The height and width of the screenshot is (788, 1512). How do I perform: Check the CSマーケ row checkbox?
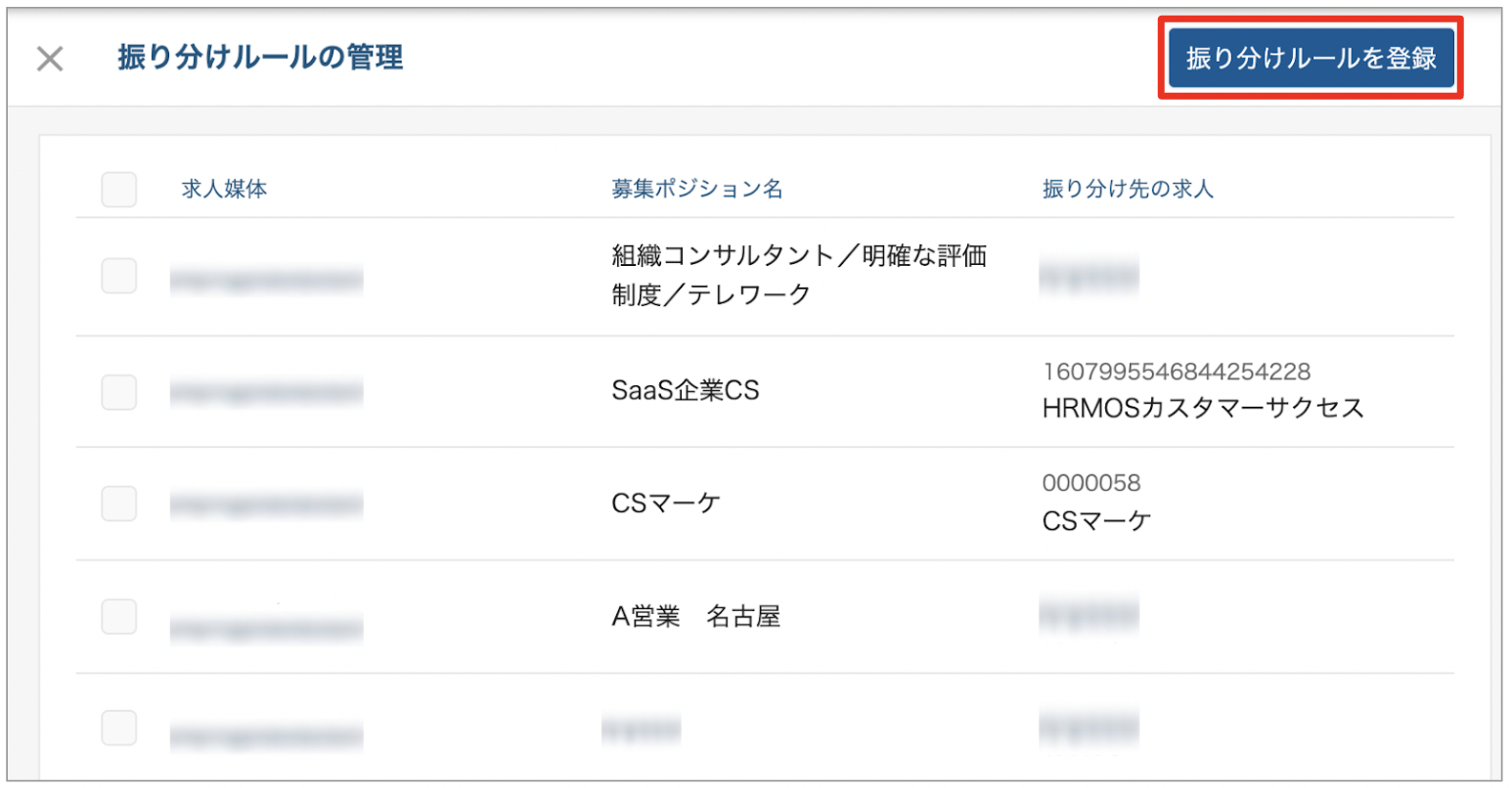[118, 503]
